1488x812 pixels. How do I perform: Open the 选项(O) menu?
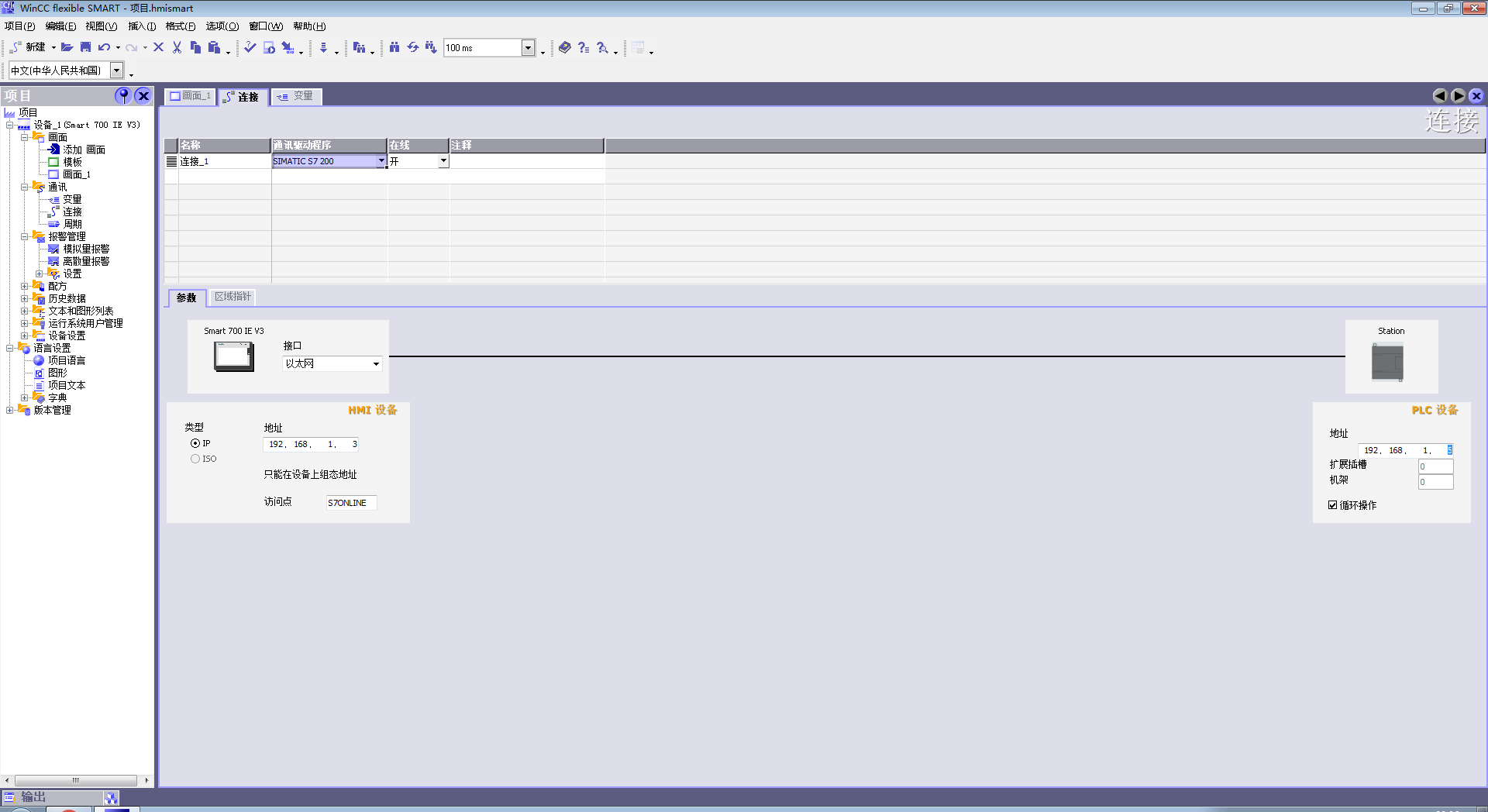click(222, 26)
